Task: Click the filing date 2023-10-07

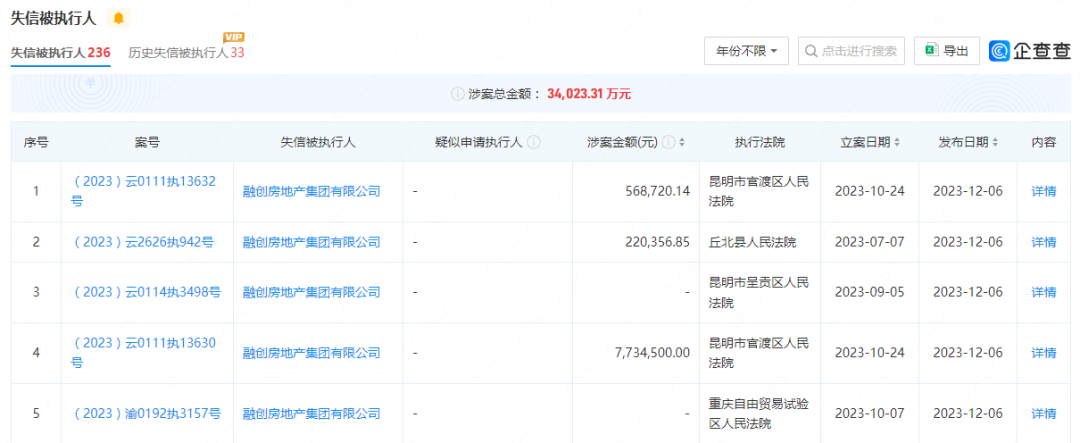Action: 869,413
